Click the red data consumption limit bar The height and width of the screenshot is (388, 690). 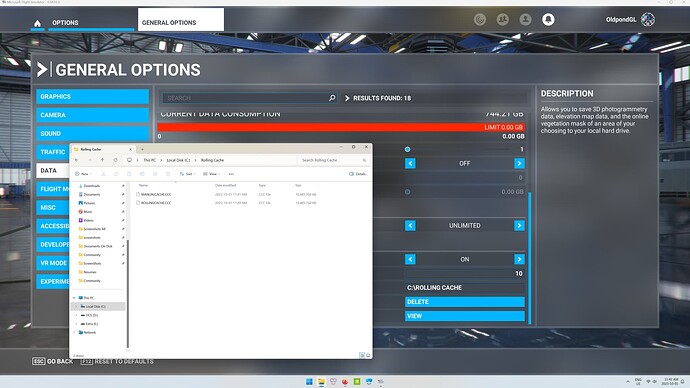pyautogui.click(x=341, y=127)
